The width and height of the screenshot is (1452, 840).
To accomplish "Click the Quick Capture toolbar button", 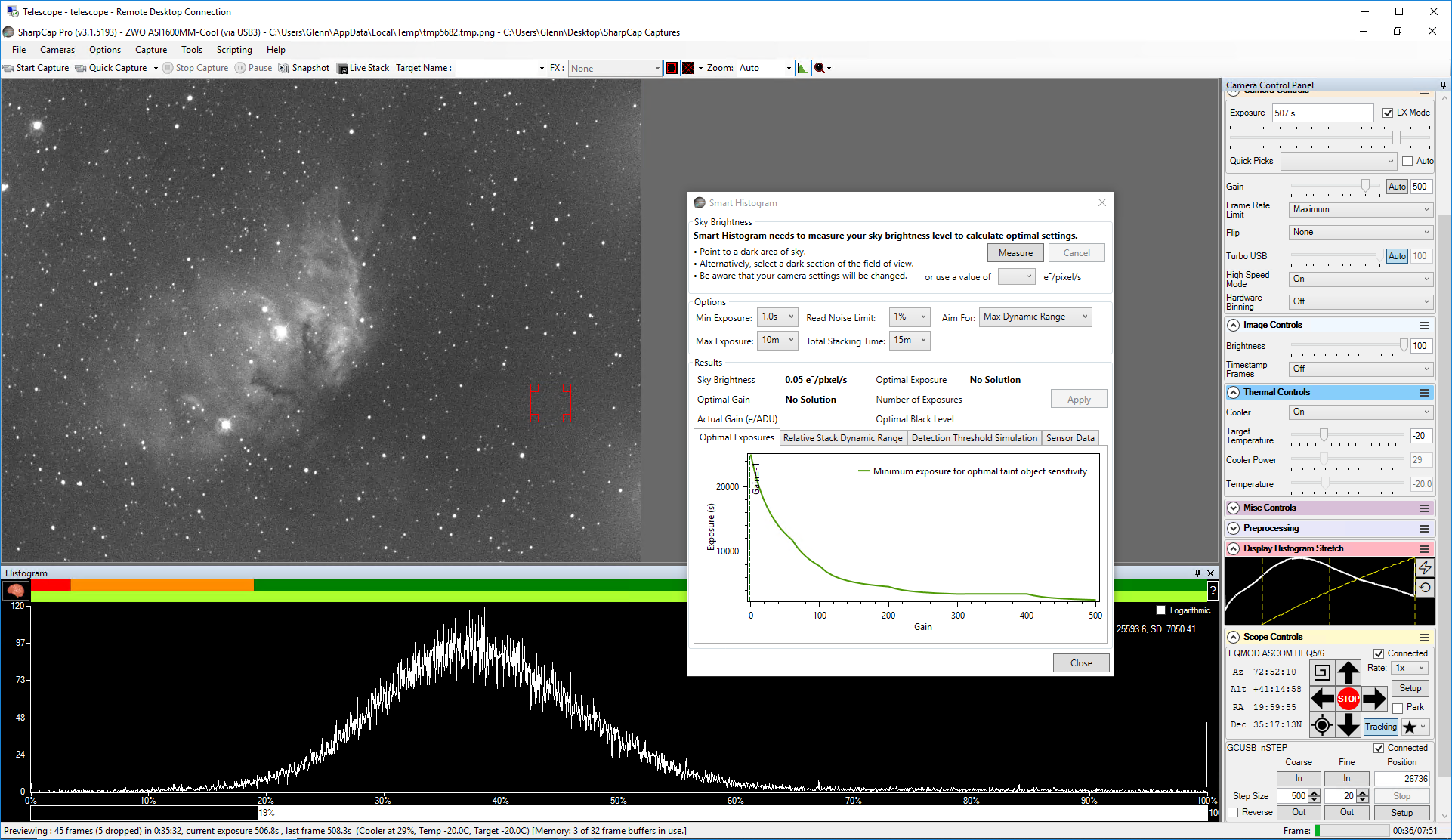I will pyautogui.click(x=110, y=68).
